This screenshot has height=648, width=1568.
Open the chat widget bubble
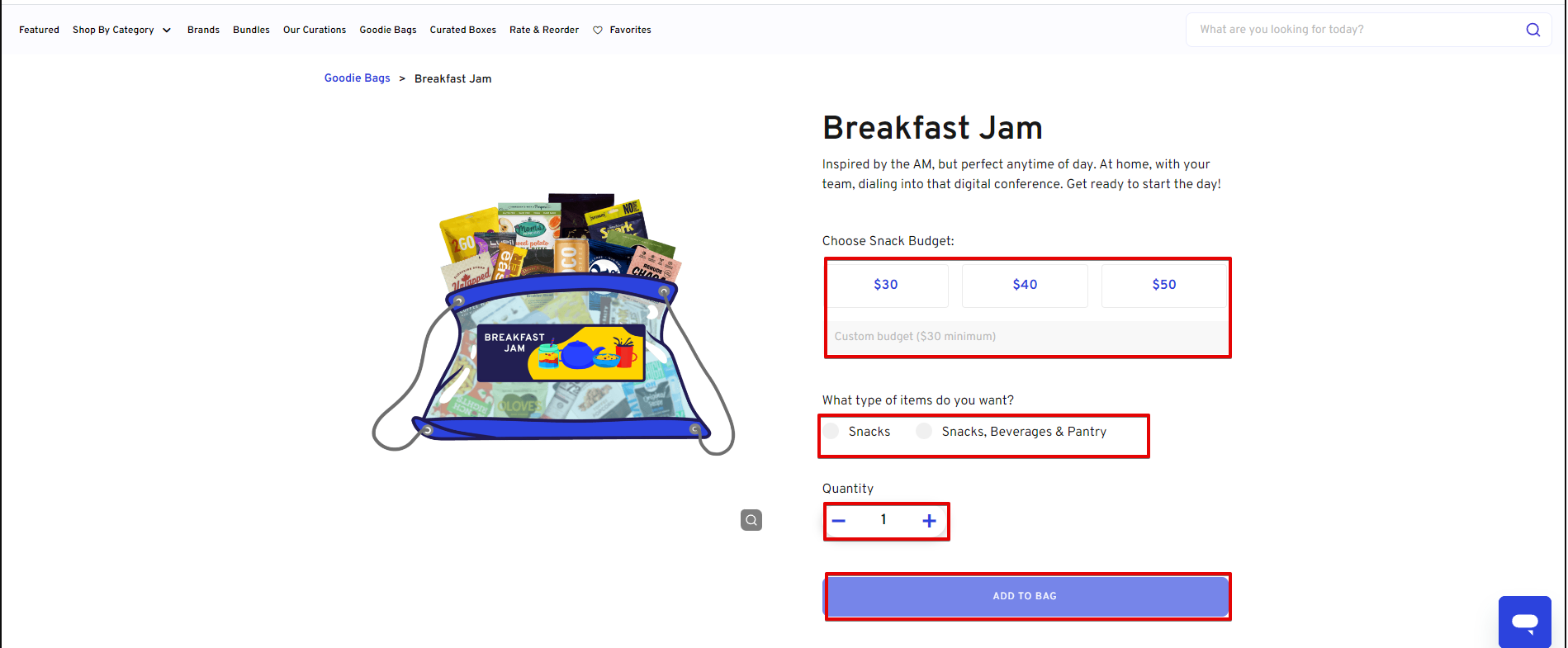(1524, 621)
